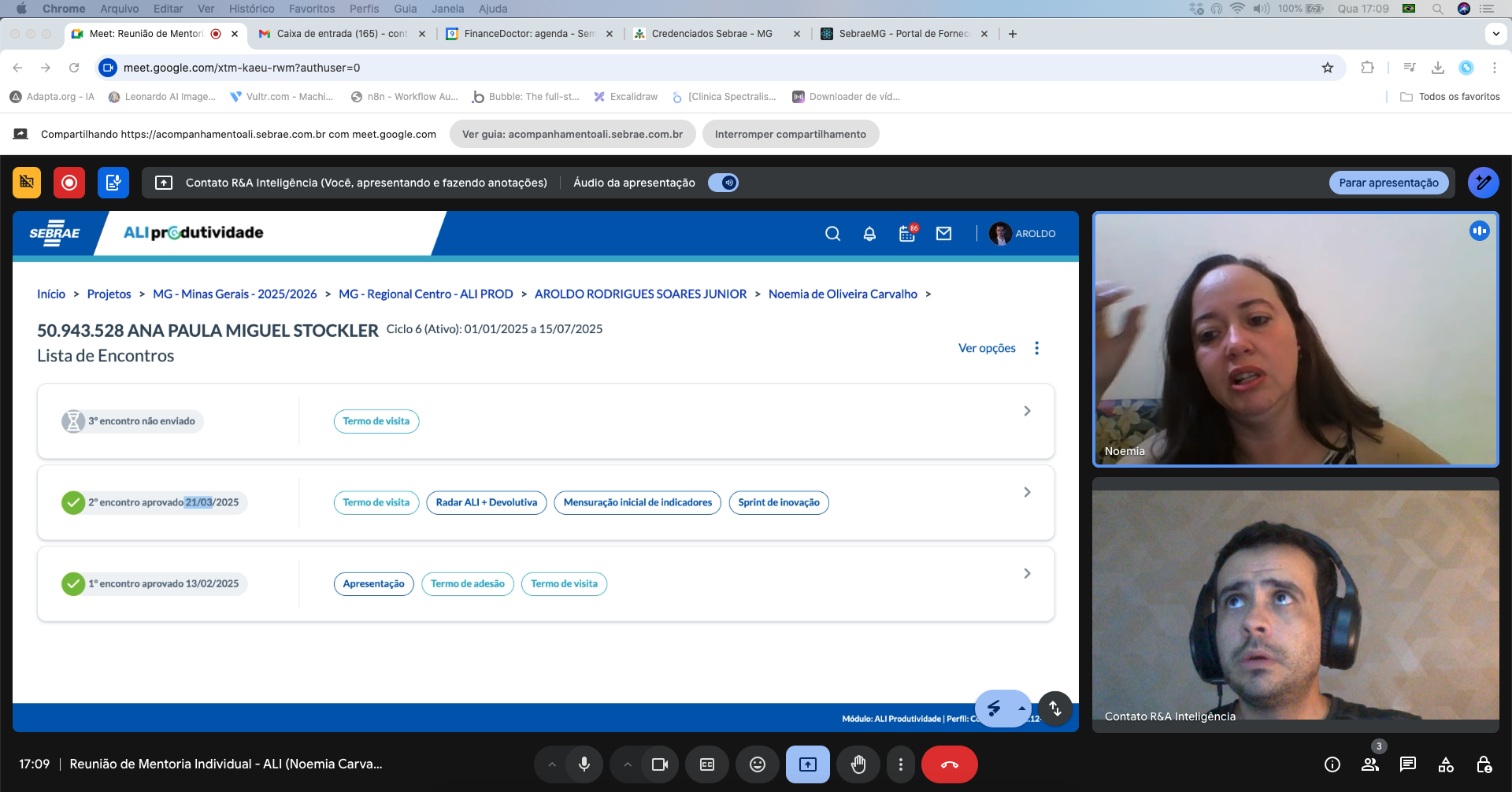The width and height of the screenshot is (1512, 792).
Task: Open the Excalidraw bookmark
Action: (626, 97)
